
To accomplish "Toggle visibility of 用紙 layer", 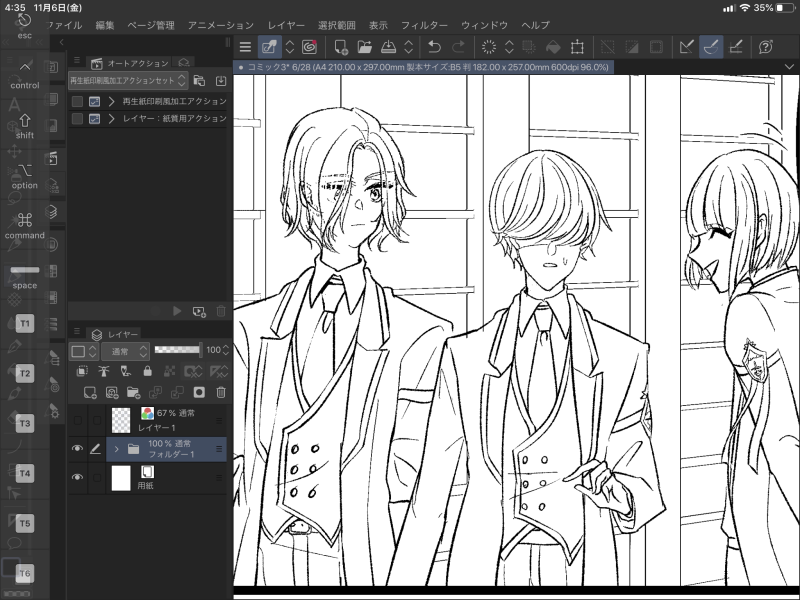I will [77, 477].
